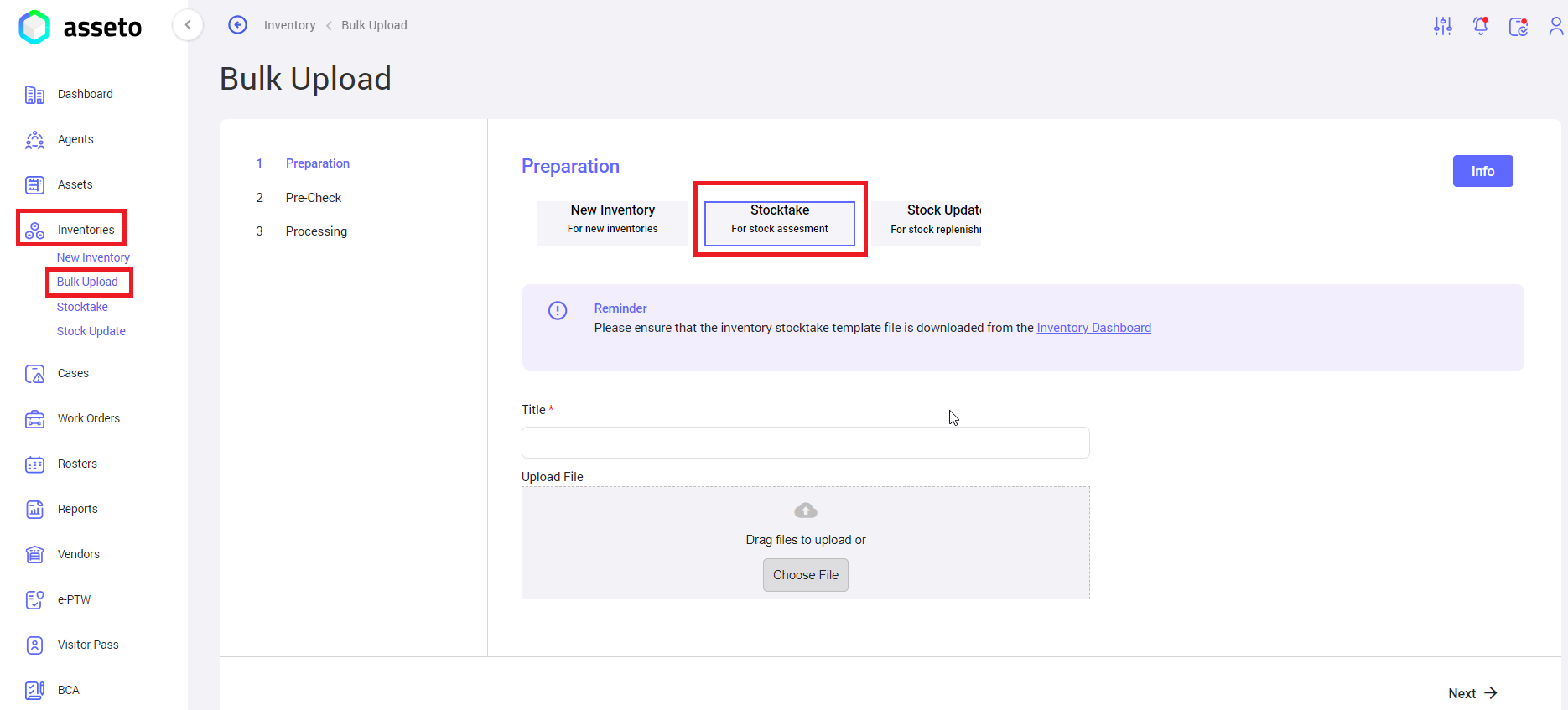1568x710 pixels.
Task: Open the Dashboard sidebar icon
Action: click(x=34, y=95)
